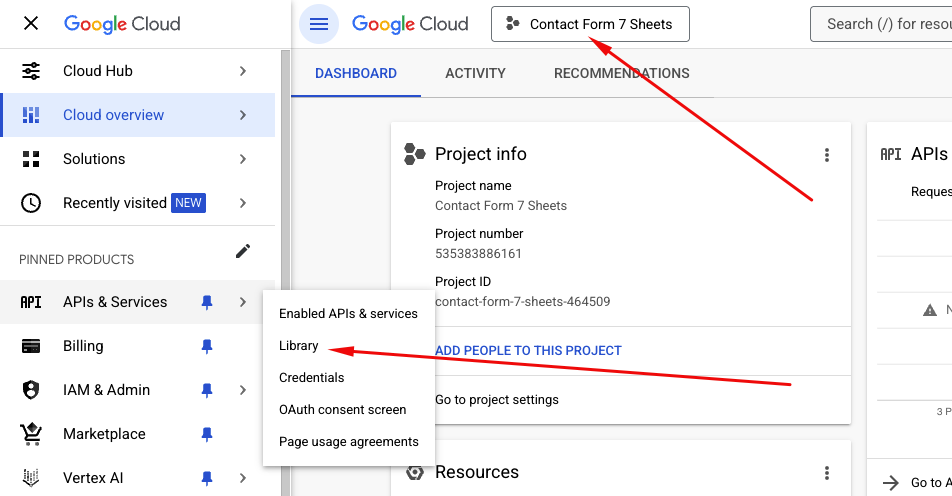Click the Project info hexagon icon
Screen dimensions: 952x496
(415, 154)
